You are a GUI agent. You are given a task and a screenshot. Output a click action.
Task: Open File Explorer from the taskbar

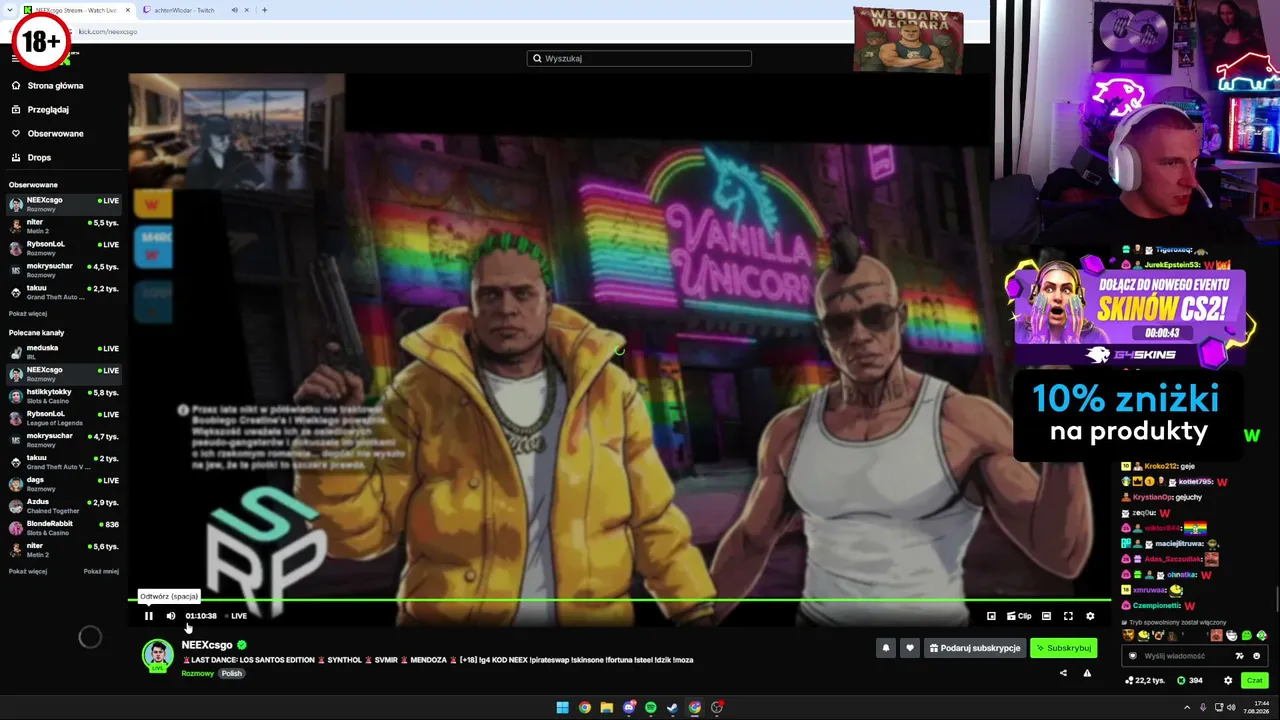click(x=607, y=708)
